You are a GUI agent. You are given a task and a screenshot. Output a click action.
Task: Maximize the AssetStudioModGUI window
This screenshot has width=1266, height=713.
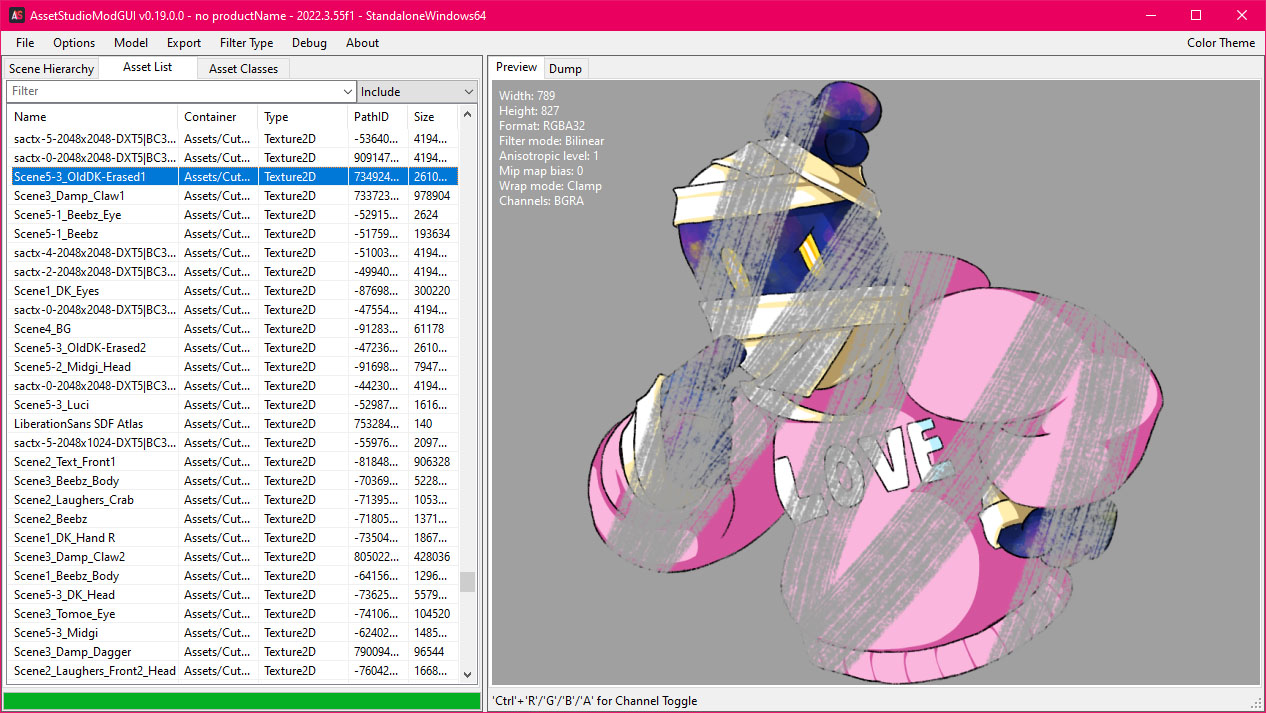click(1196, 15)
